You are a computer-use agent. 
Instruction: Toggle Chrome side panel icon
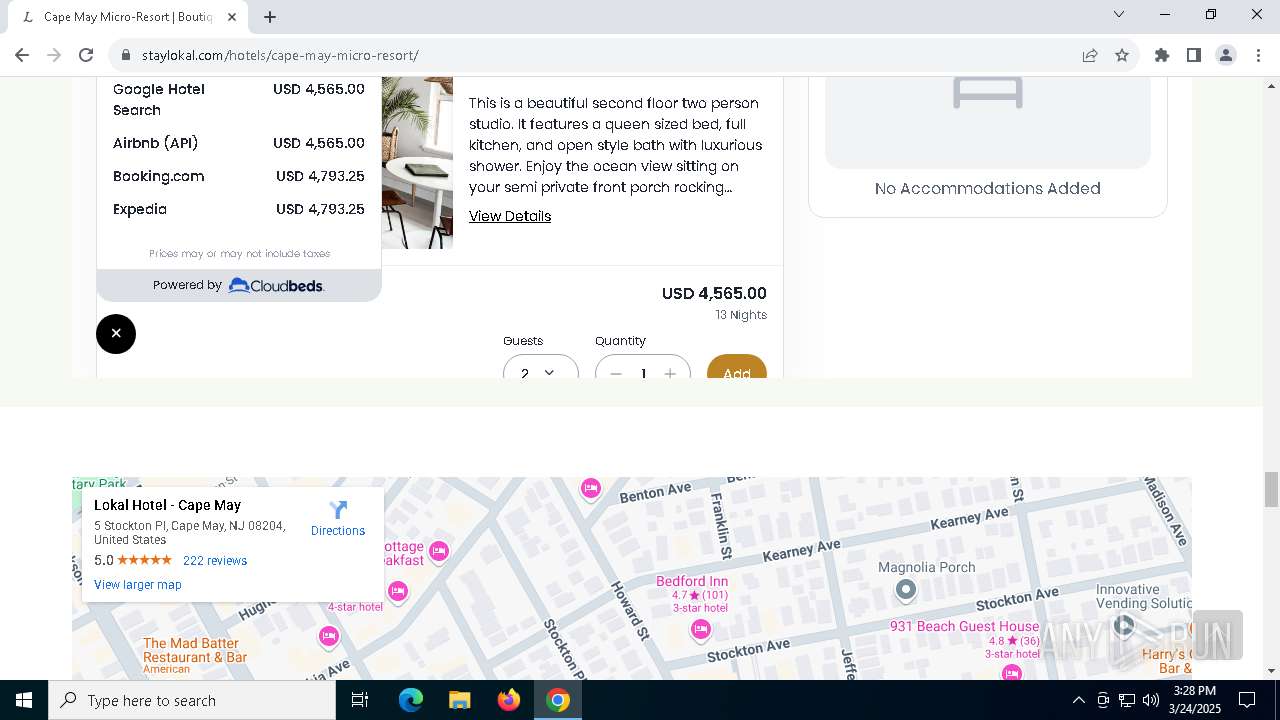tap(1194, 55)
